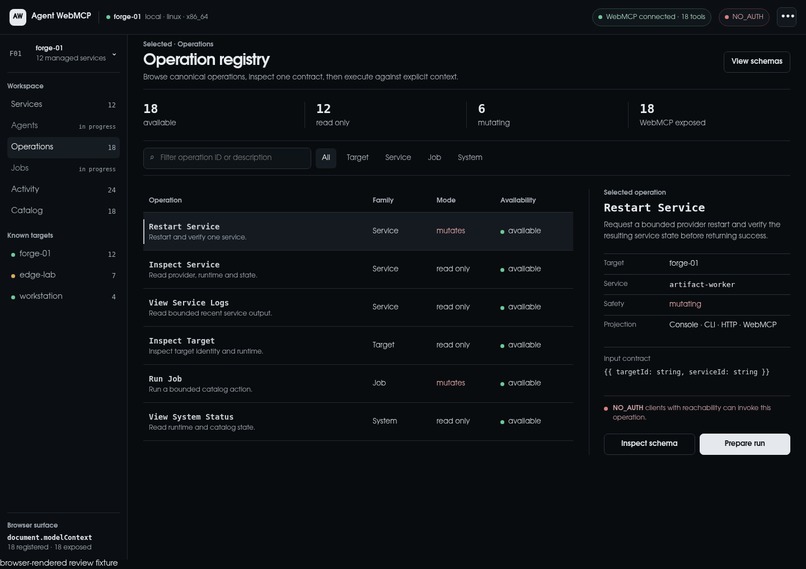Select the View Service Logs row
Image resolution: width=806 pixels, height=569 pixels.
pos(358,307)
